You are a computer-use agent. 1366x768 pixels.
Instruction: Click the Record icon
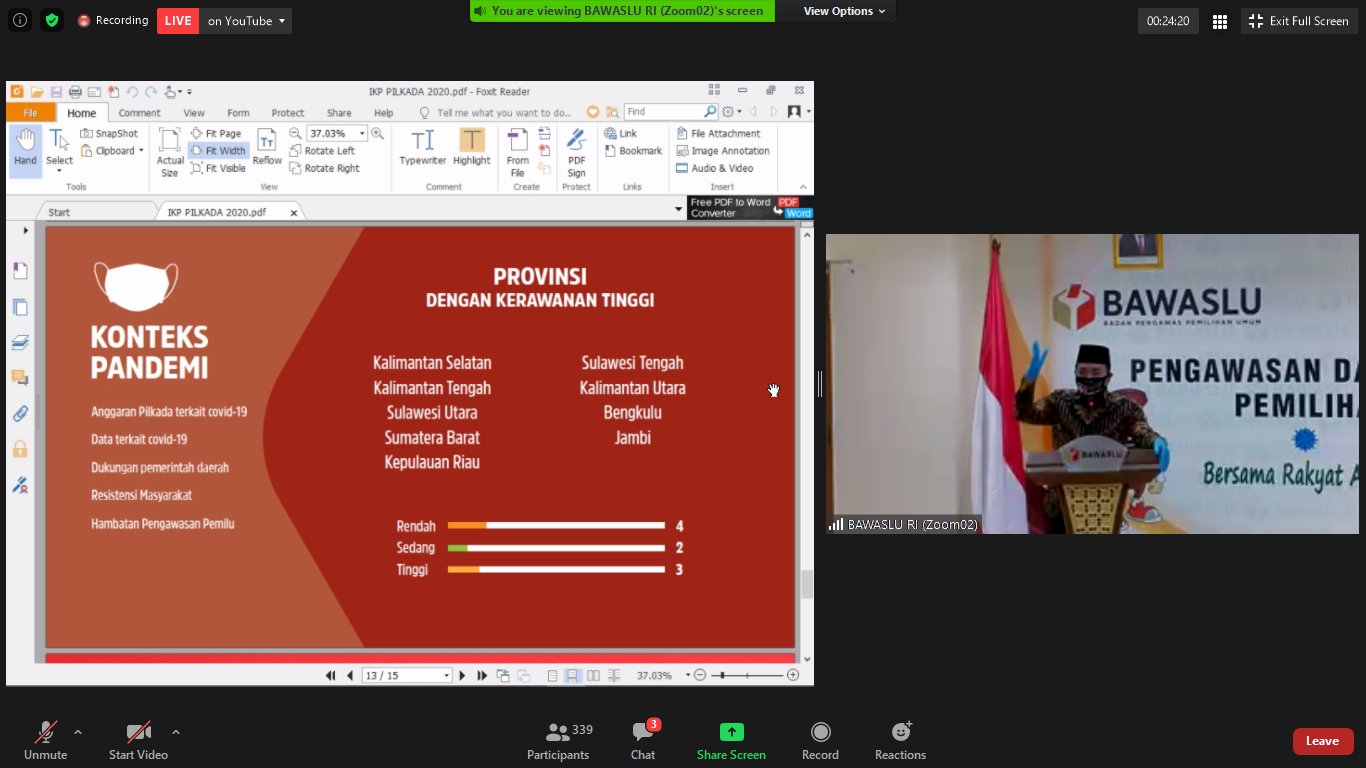pyautogui.click(x=820, y=739)
